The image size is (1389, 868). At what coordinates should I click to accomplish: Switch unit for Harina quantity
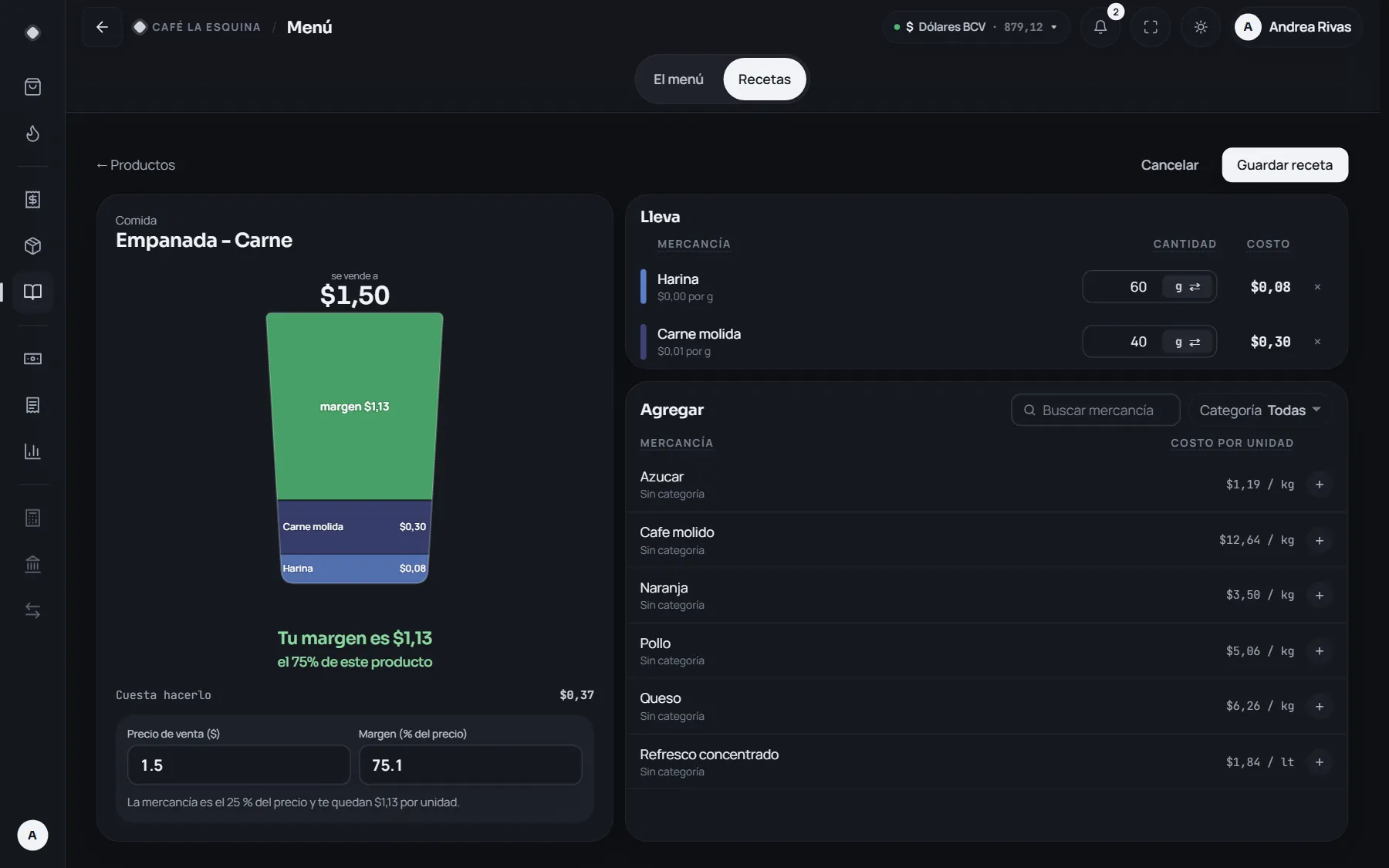[1187, 287]
